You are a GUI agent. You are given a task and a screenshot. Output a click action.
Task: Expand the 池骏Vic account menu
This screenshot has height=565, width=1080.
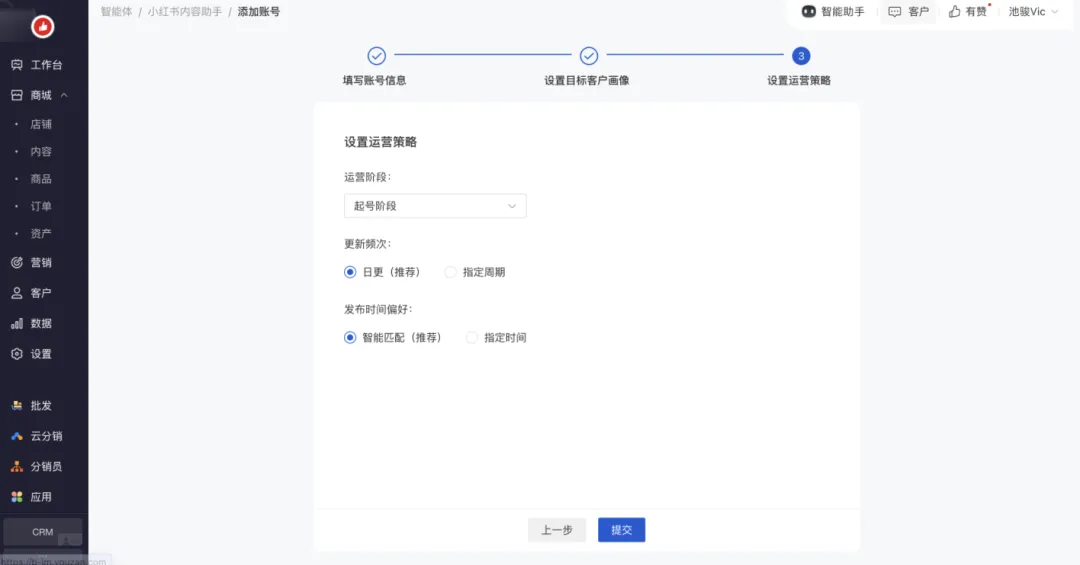point(1033,12)
